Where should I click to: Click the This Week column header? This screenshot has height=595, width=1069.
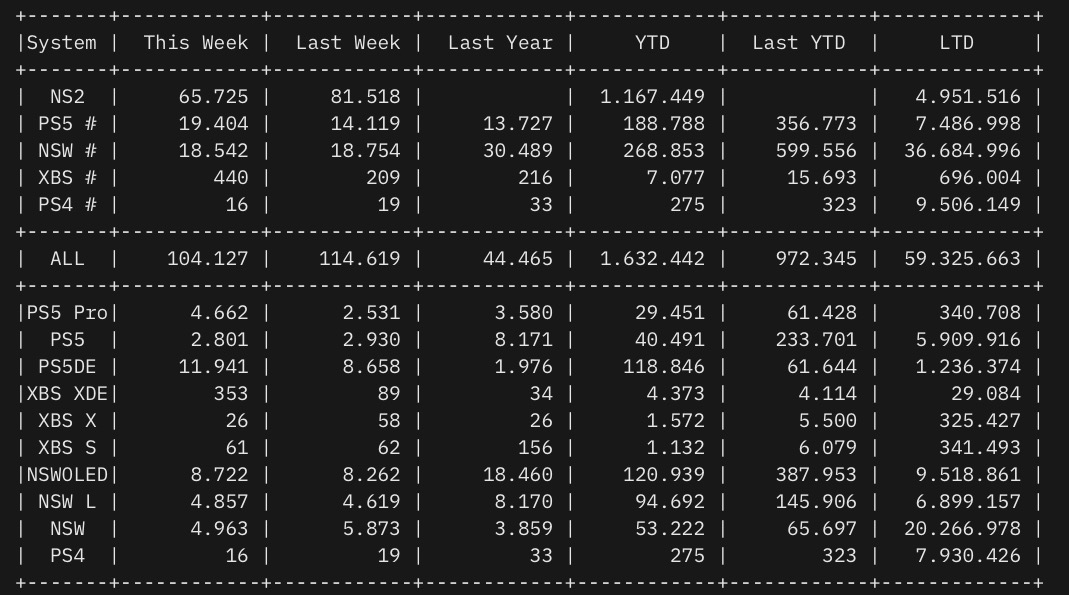196,43
